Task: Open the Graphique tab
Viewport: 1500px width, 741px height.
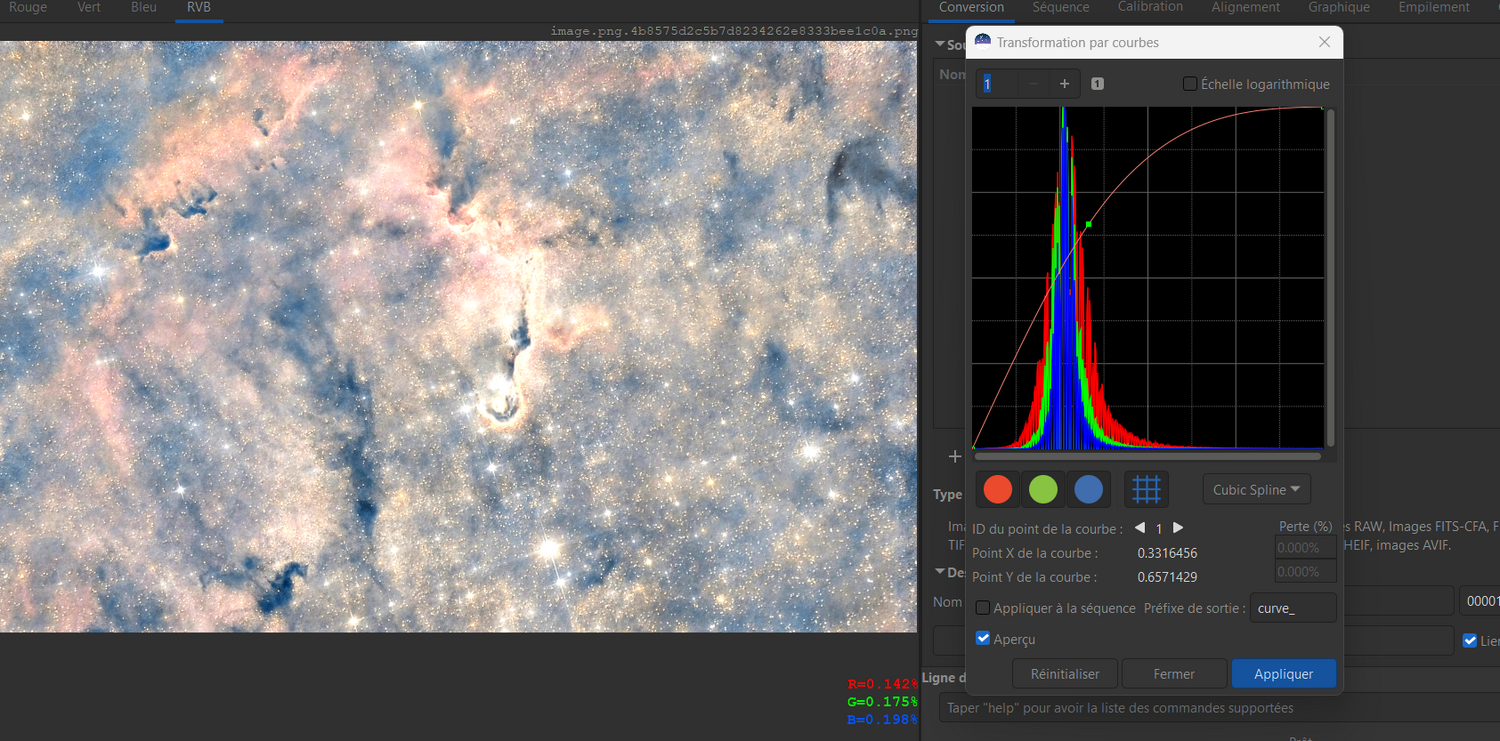Action: coord(1339,8)
